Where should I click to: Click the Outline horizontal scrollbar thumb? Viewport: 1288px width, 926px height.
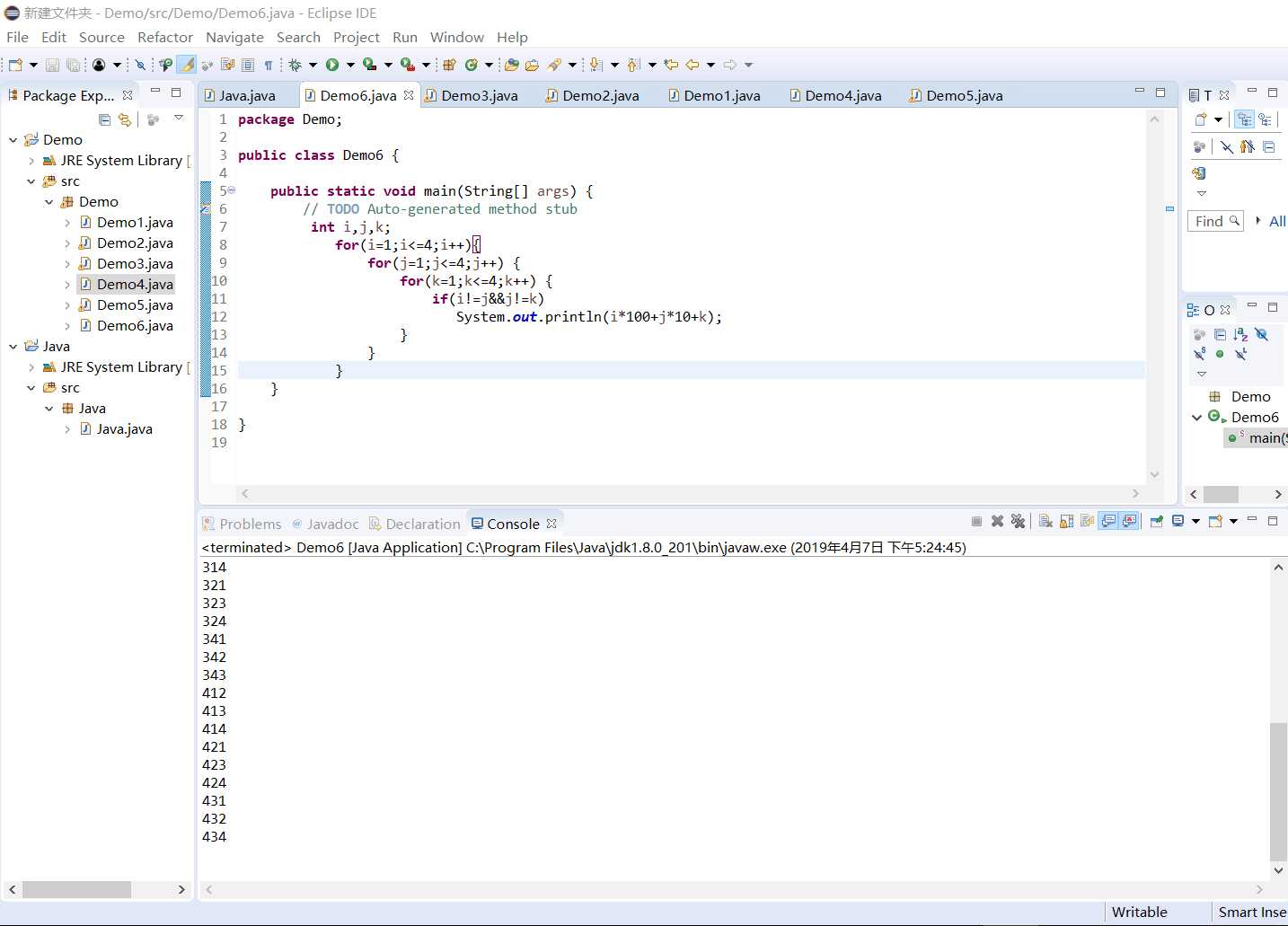1221,494
